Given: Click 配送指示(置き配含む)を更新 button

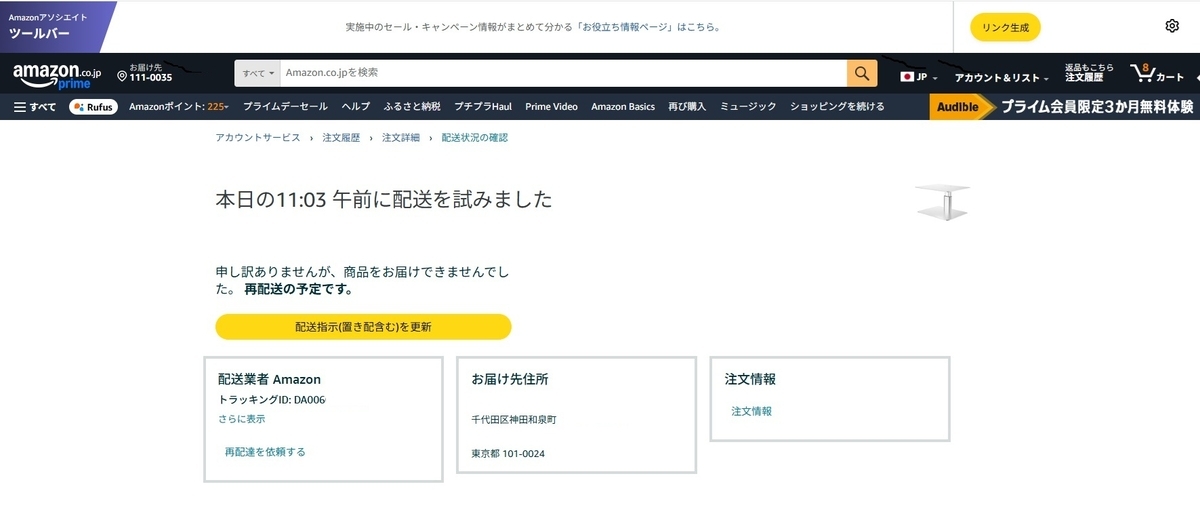Looking at the screenshot, I should 363,327.
